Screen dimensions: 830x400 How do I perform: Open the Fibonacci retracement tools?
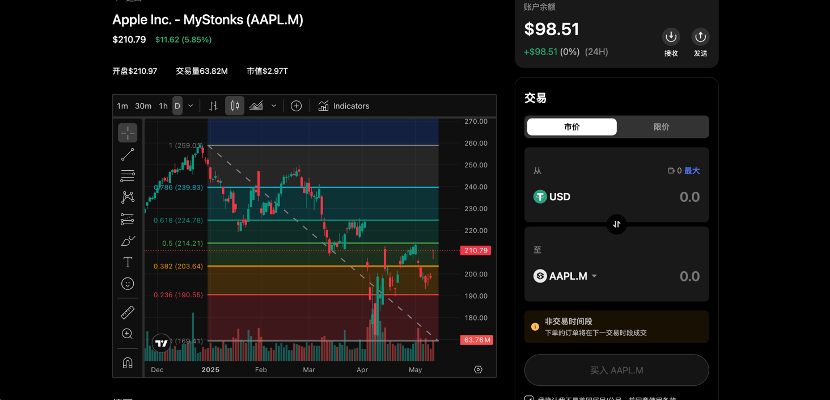coord(128,176)
